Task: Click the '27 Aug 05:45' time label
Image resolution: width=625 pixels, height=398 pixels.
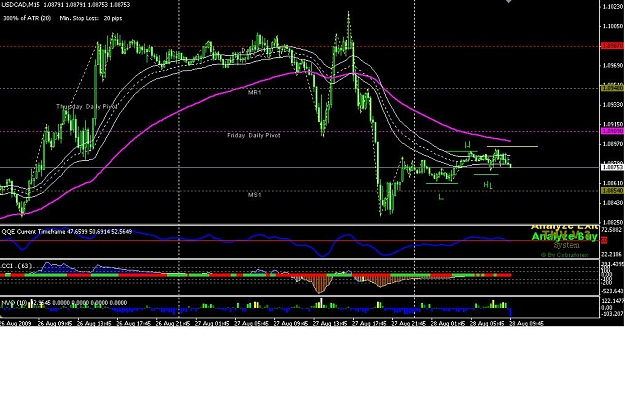Action: 251,323
